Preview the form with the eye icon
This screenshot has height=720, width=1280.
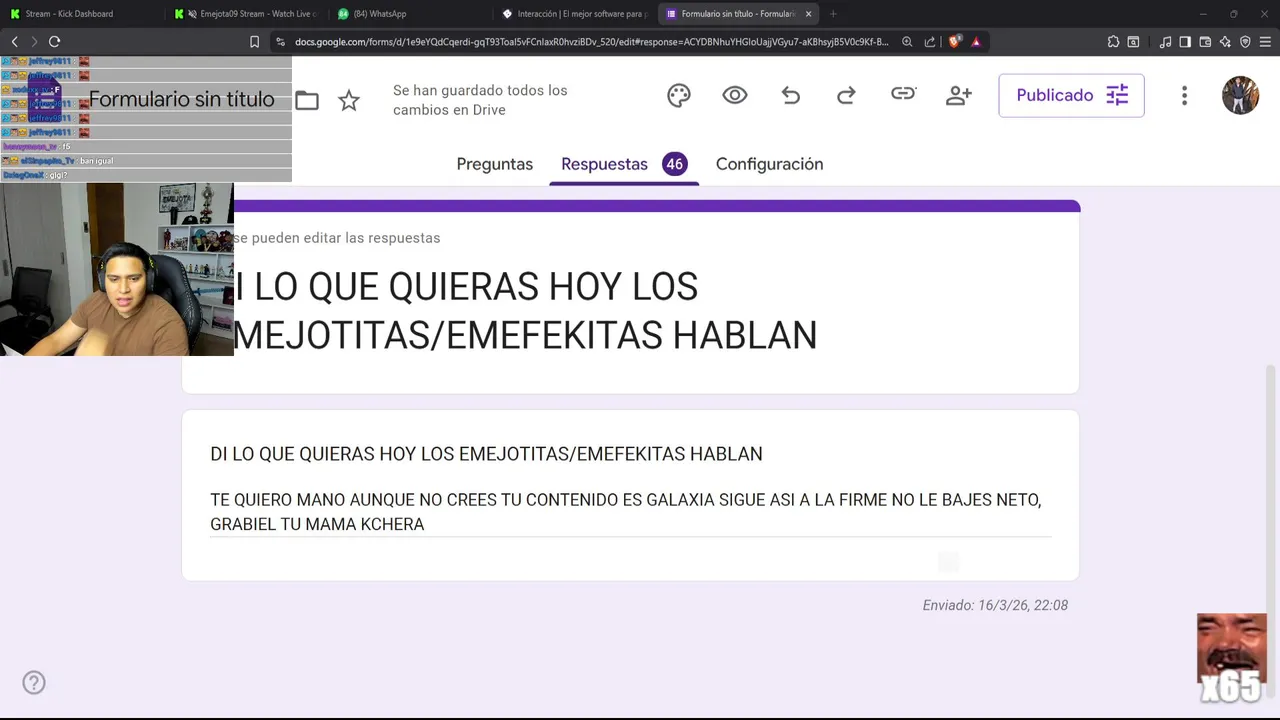click(x=735, y=95)
